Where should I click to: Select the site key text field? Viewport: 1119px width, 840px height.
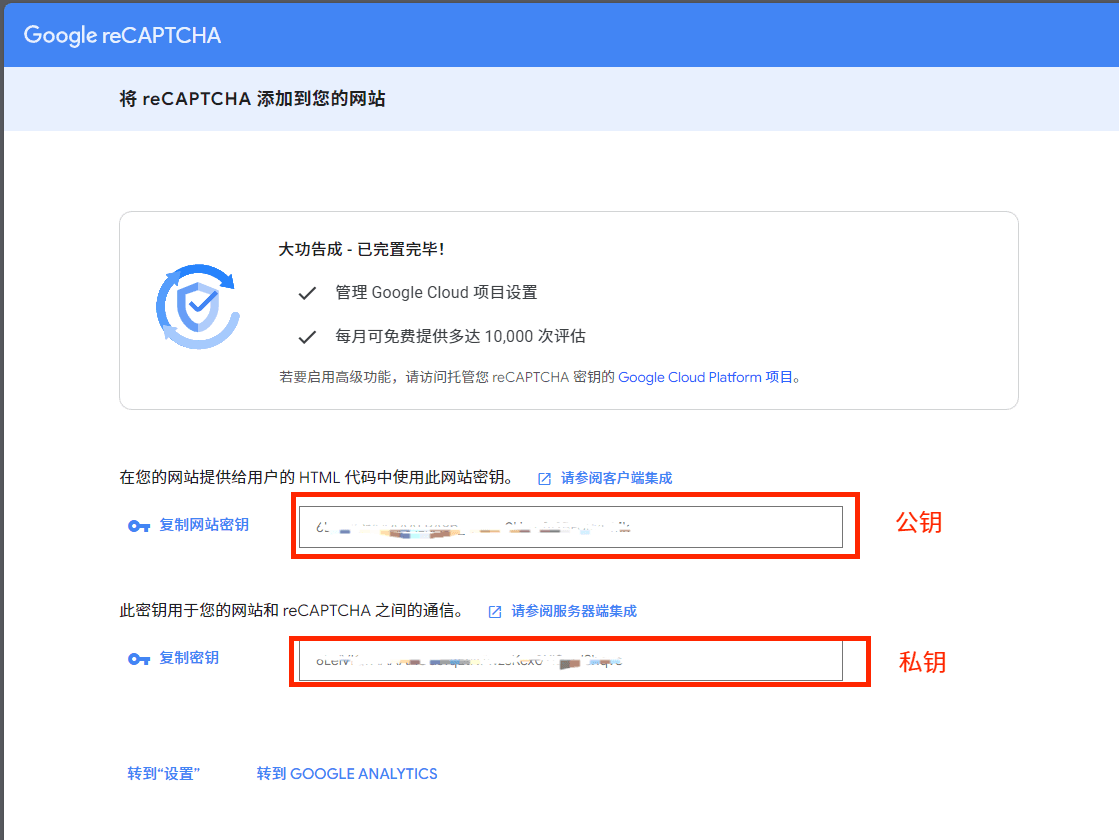570,527
